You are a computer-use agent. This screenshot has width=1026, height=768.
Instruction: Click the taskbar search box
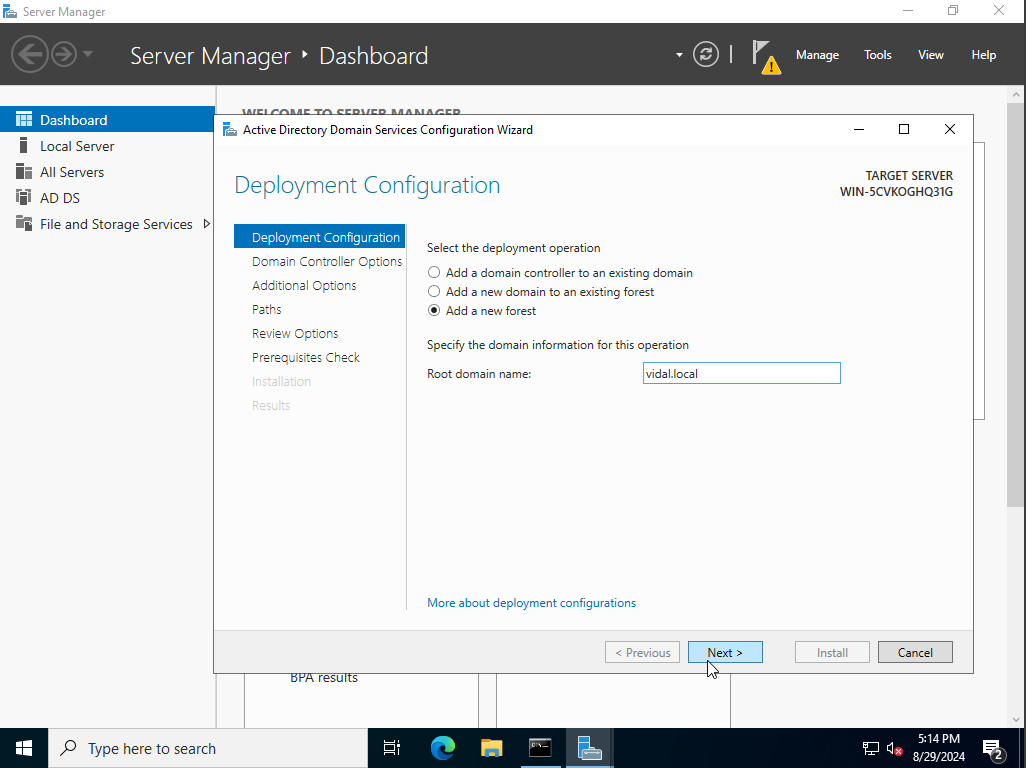pos(208,748)
